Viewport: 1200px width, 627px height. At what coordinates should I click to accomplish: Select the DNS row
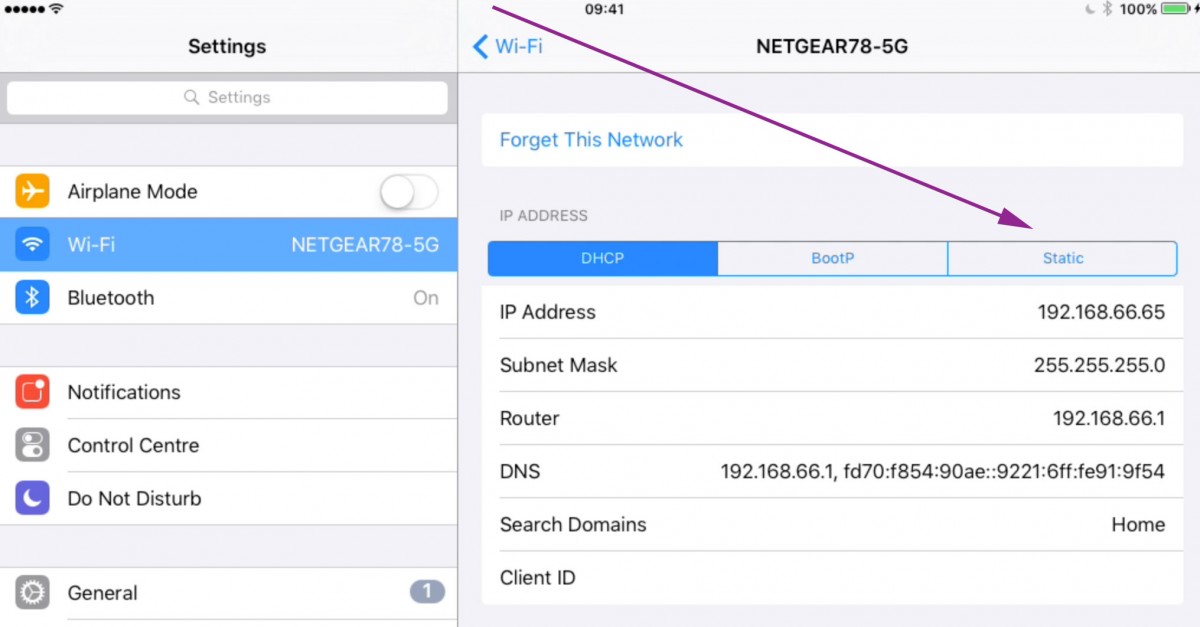832,471
